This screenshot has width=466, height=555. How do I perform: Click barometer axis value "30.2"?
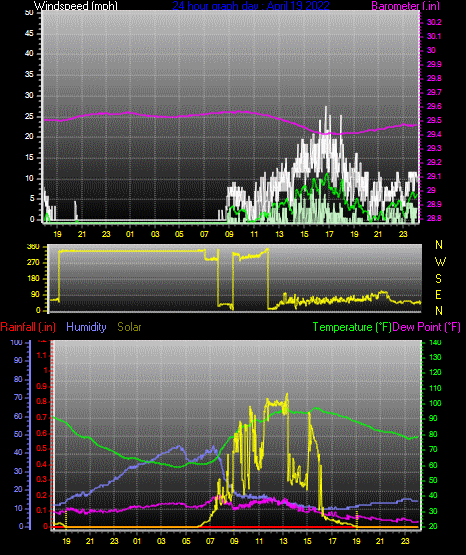point(434,22)
